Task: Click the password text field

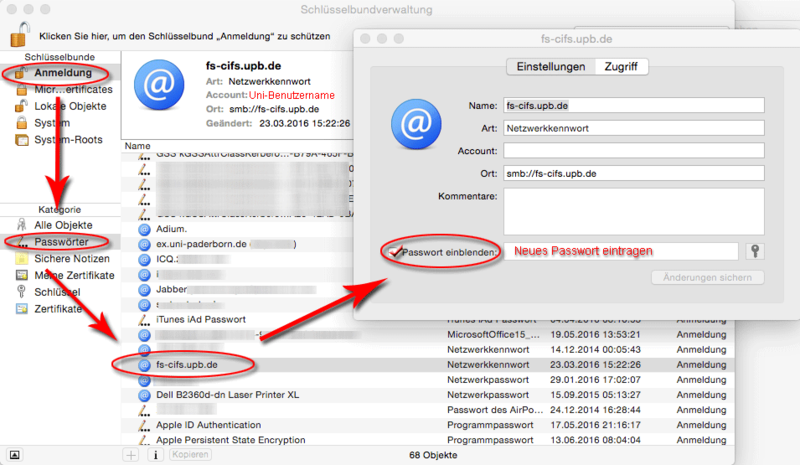Action: 621,251
